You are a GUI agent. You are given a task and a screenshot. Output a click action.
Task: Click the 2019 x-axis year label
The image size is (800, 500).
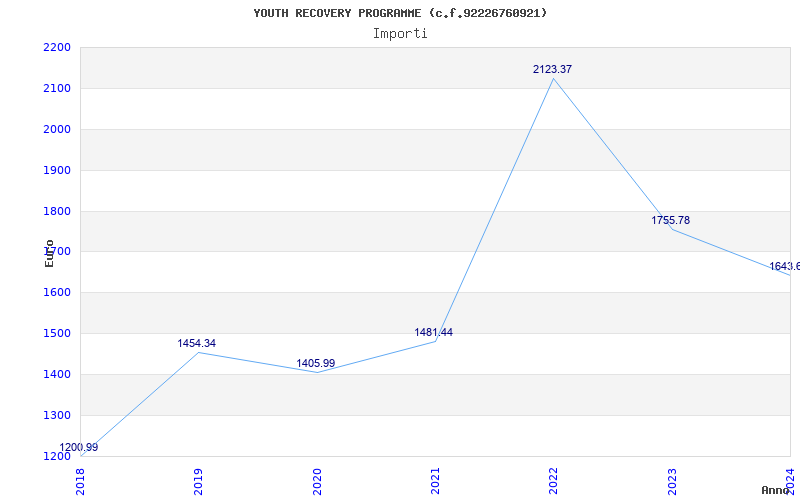click(x=198, y=482)
